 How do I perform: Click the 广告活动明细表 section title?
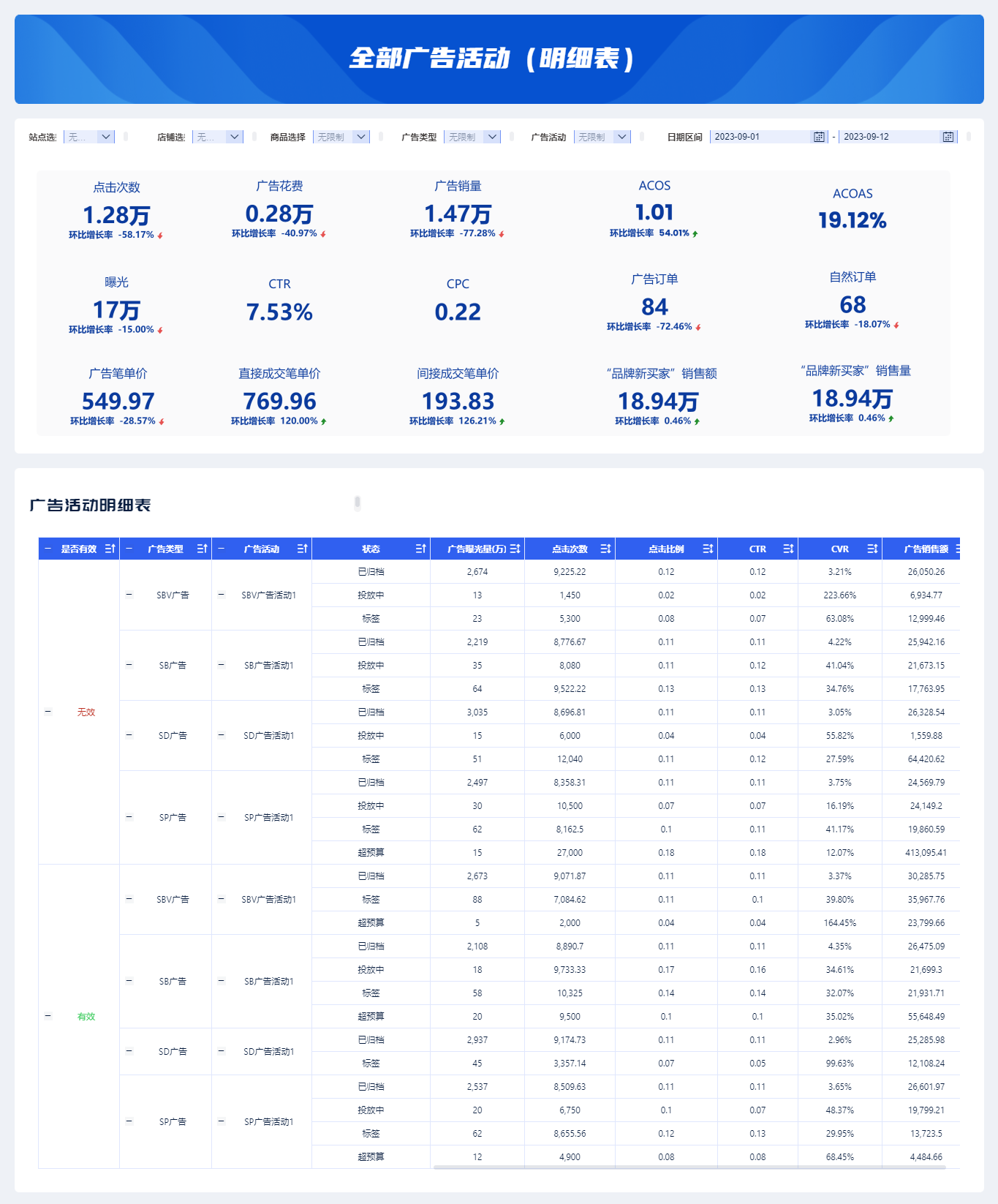pos(90,505)
